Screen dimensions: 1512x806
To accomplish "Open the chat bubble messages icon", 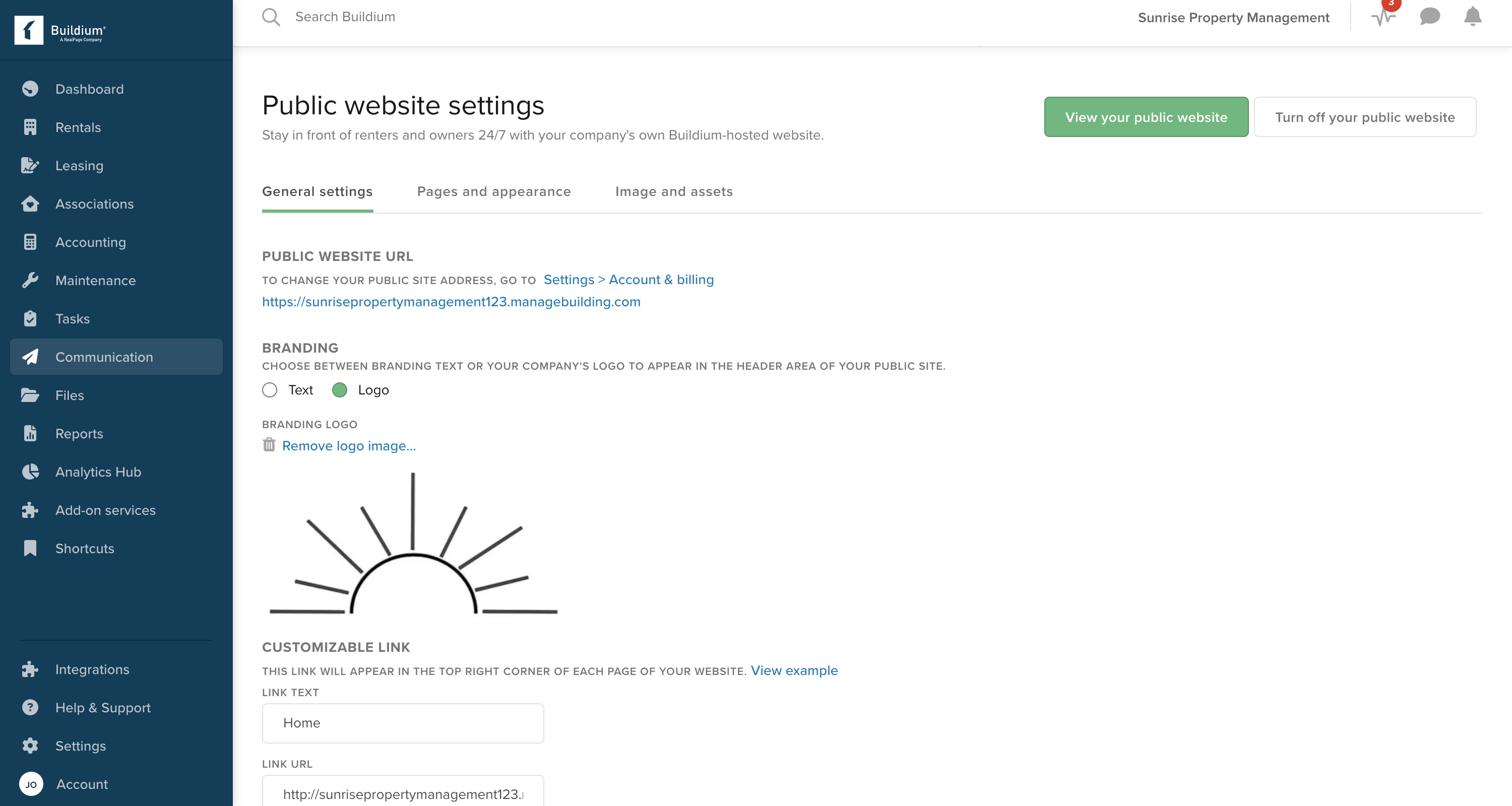I will point(1430,17).
